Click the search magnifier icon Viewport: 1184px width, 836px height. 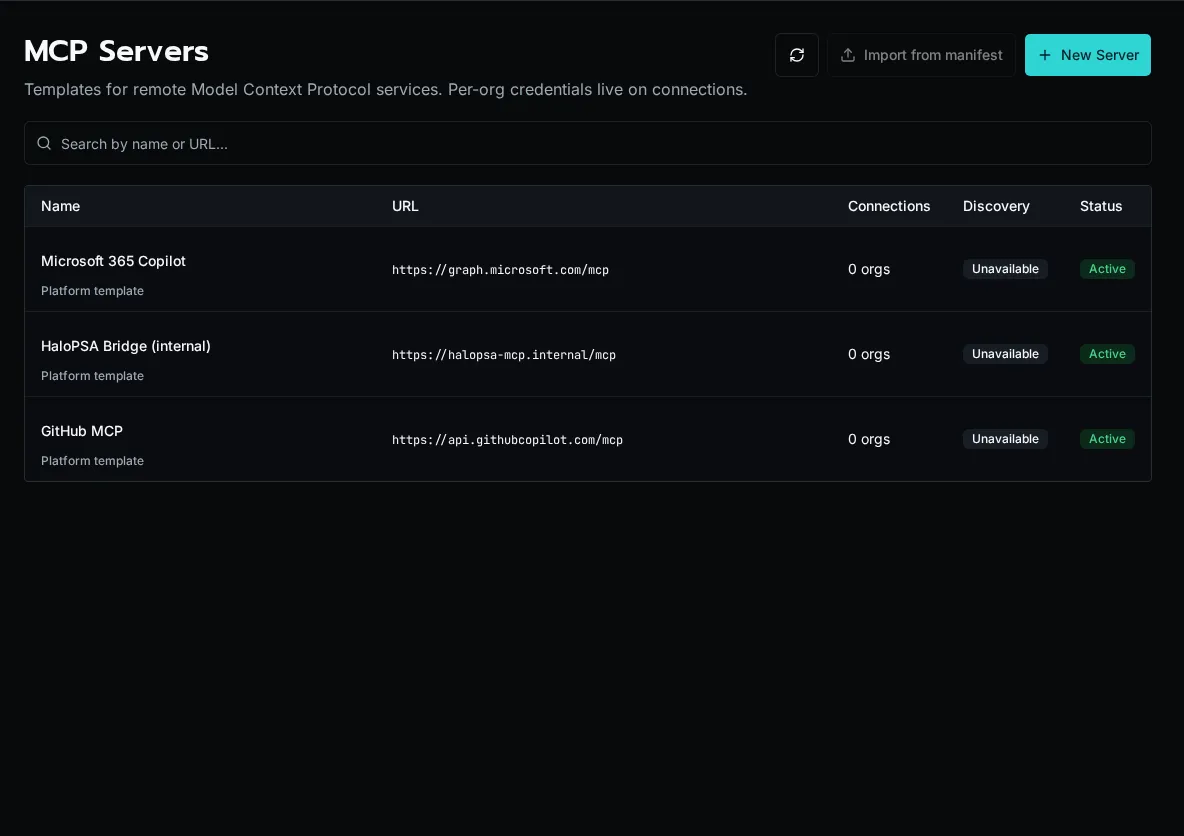(44, 143)
